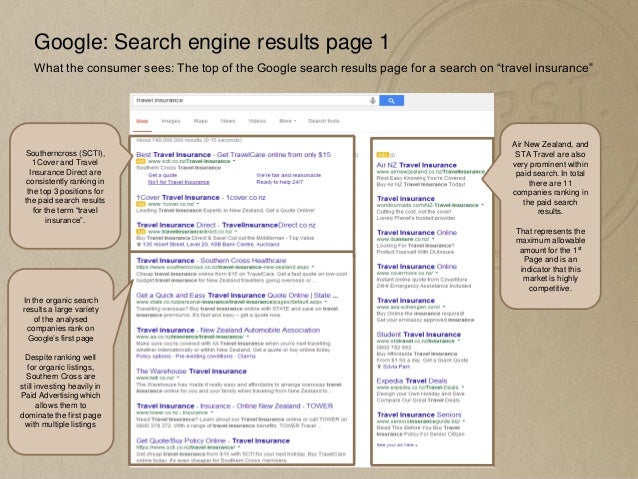This screenshot has height=479, width=638.
Task: Expand arrow beside www.1cover.co.nz URL
Action: tap(198, 204)
